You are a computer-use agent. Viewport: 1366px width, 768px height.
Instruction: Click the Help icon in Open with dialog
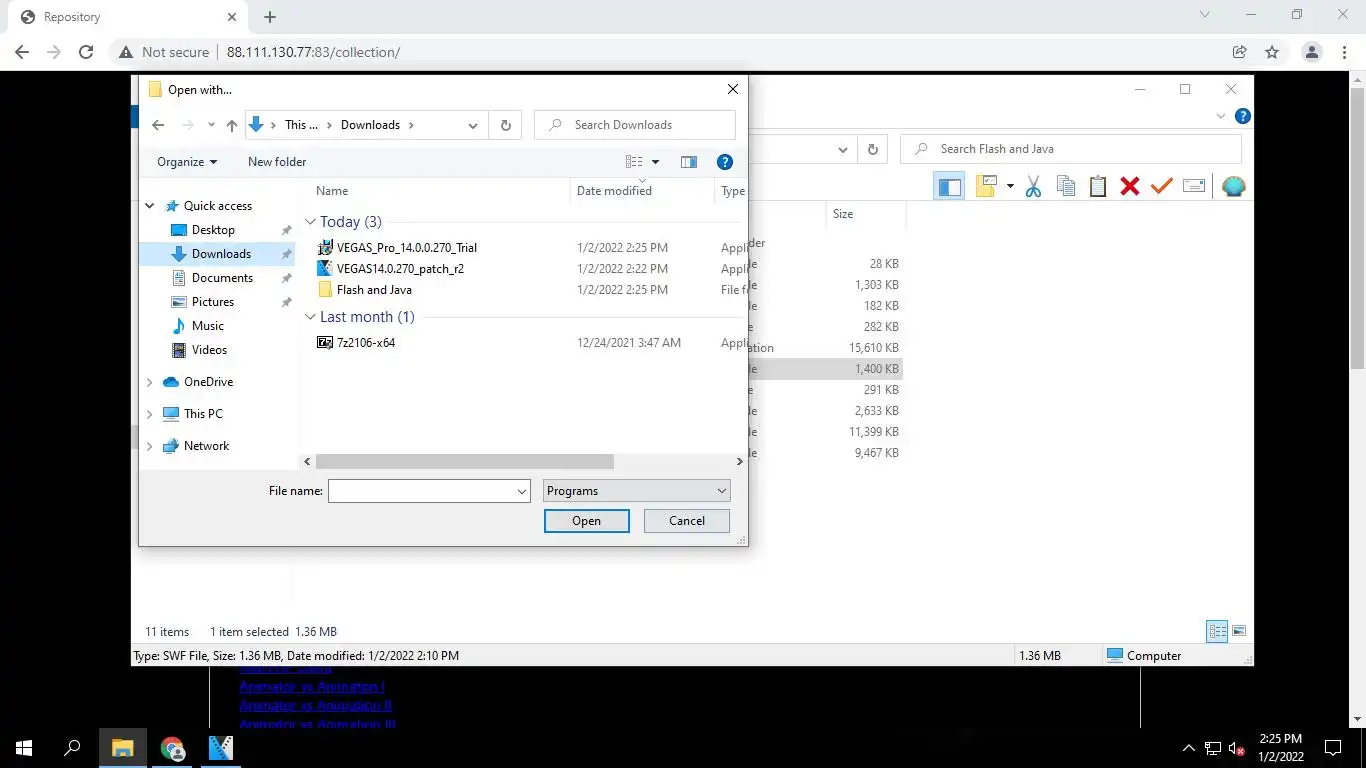point(725,162)
